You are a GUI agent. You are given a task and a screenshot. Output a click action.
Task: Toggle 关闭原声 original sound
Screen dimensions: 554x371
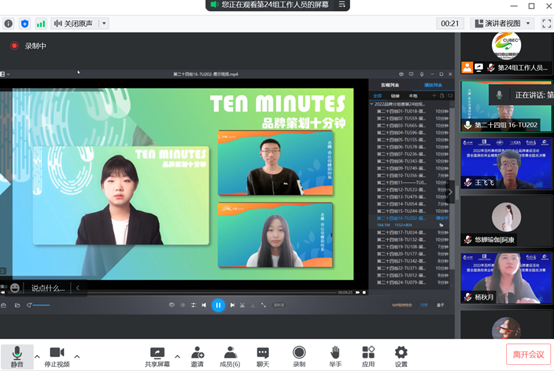[73, 24]
